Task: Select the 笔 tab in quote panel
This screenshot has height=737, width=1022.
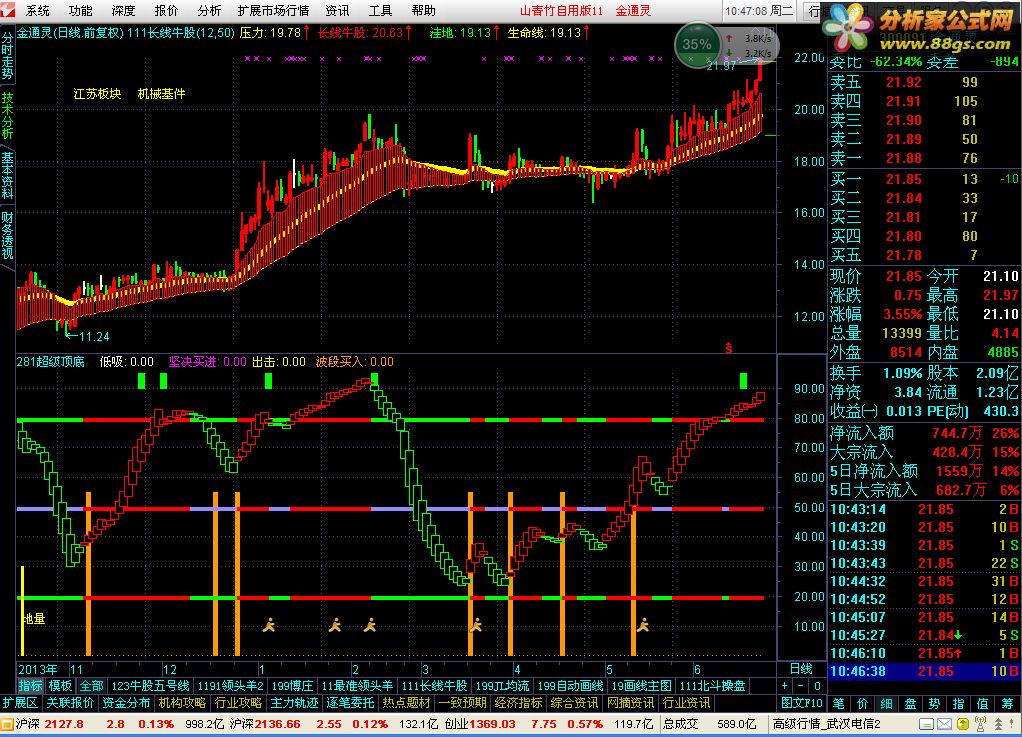Action: tap(838, 703)
